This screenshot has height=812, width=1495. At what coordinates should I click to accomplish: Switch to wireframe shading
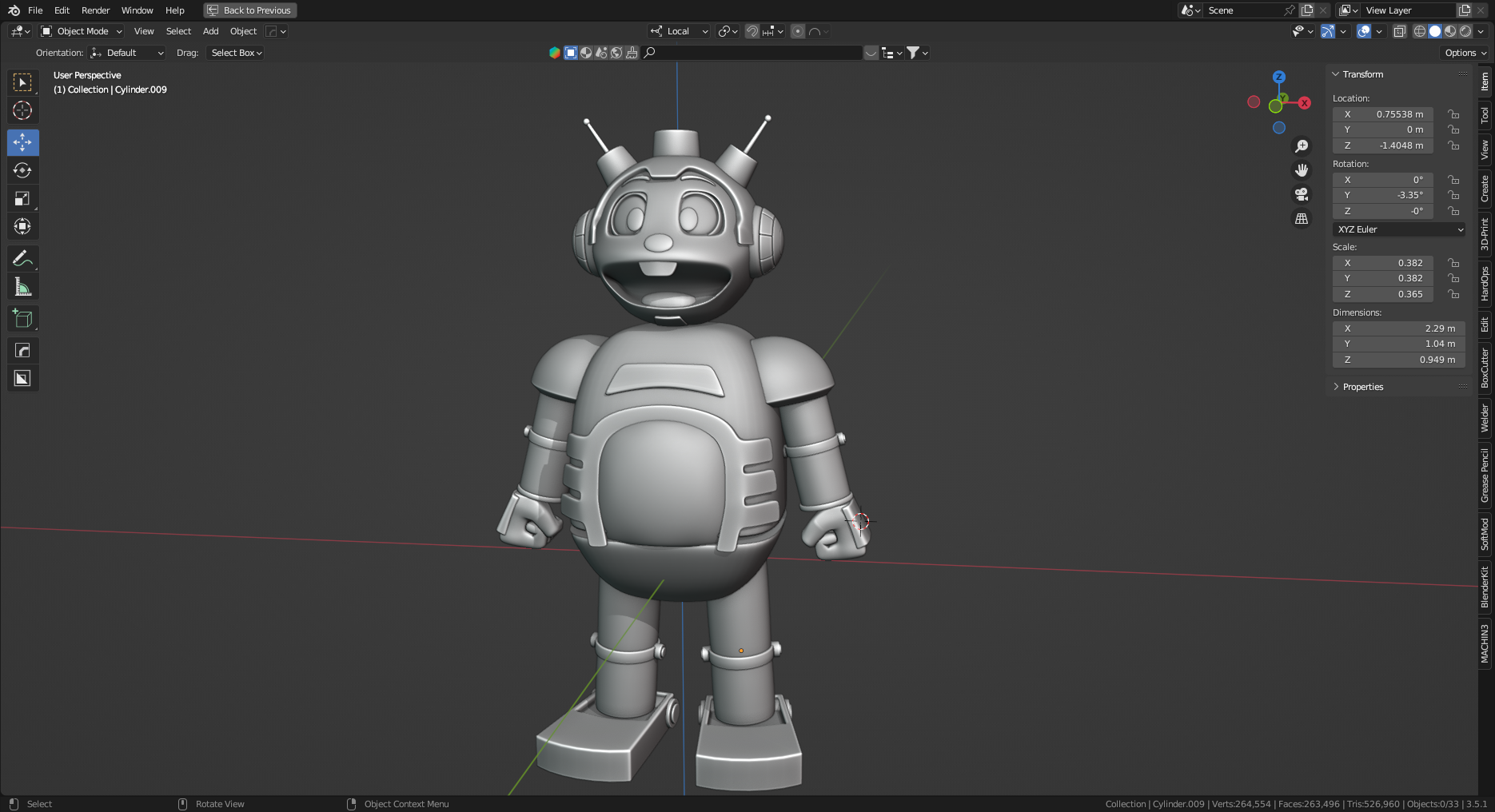[1420, 31]
